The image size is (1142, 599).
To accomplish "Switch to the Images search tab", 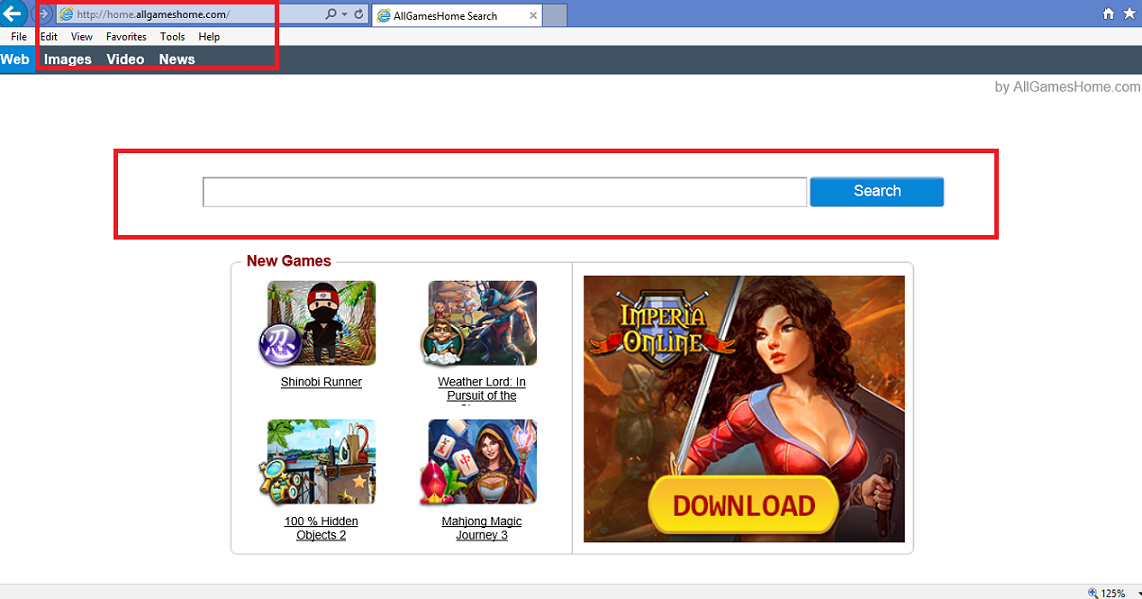I will point(68,59).
